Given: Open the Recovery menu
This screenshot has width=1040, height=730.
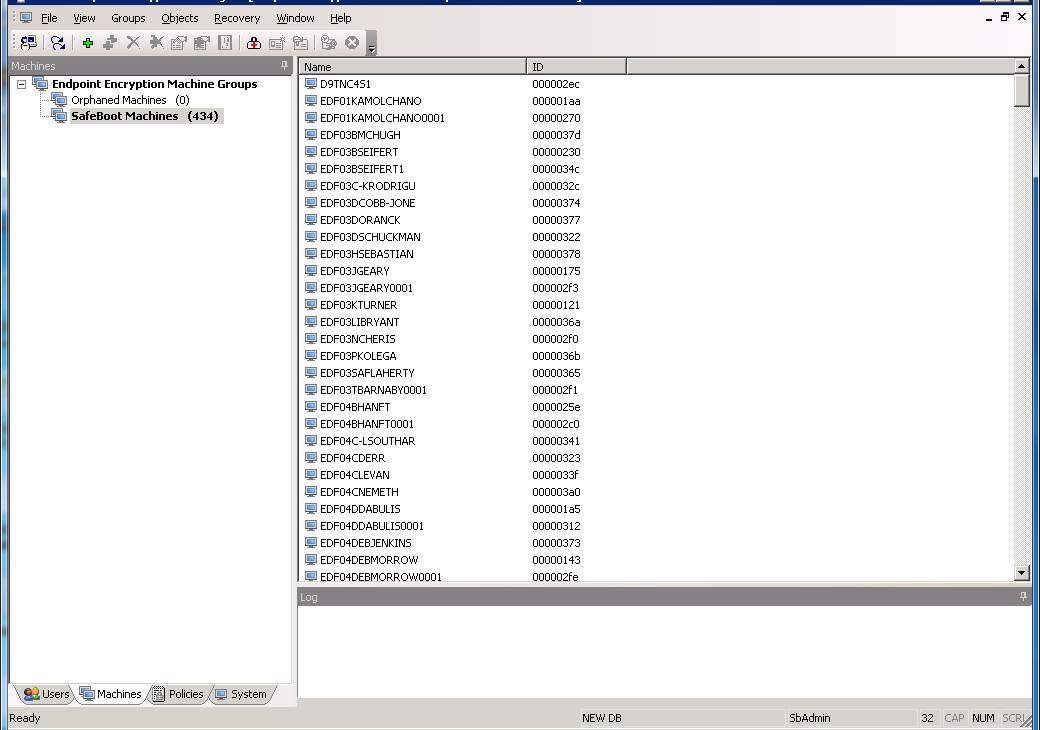Looking at the screenshot, I should click(x=237, y=18).
